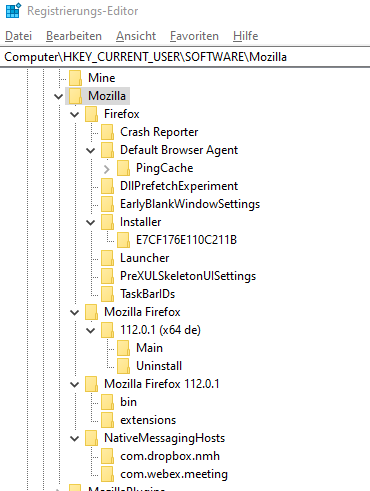Collapse the Mozilla key
370x491 pixels.
(x=58, y=97)
